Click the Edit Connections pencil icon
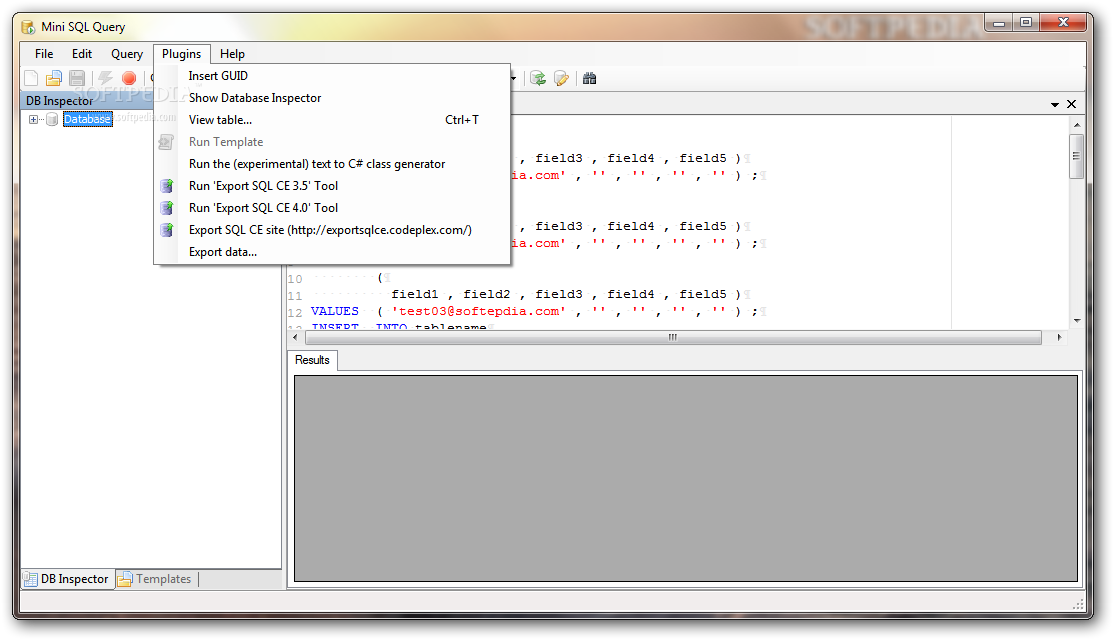Image resolution: width=1114 pixels, height=640 pixels. (561, 78)
